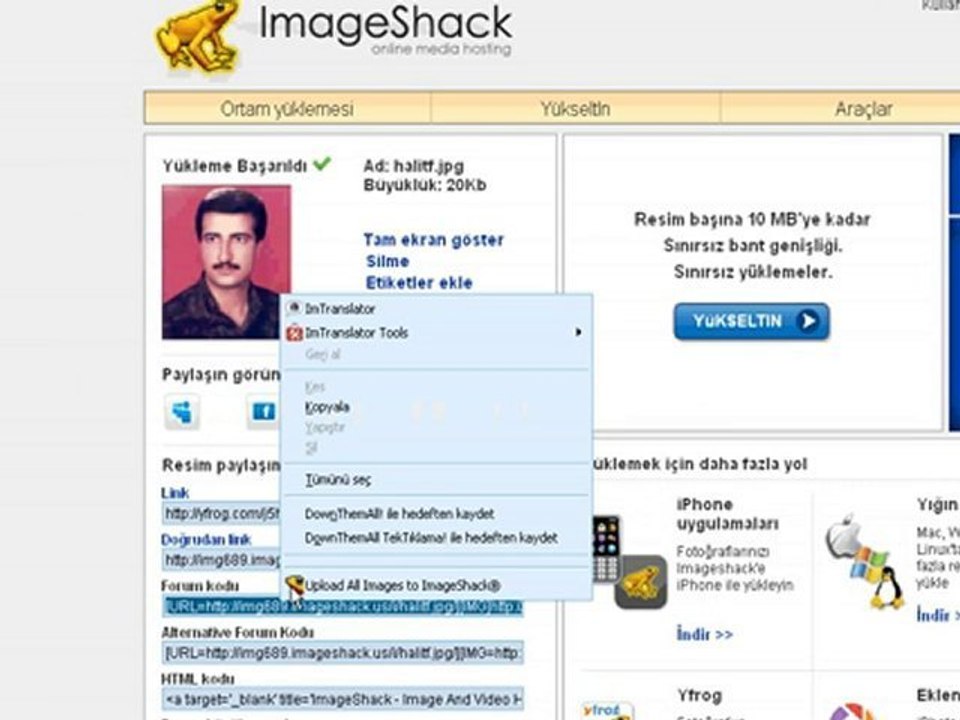Click the InTranslator Tools menu icon
This screenshot has width=960, height=720.
[294, 333]
